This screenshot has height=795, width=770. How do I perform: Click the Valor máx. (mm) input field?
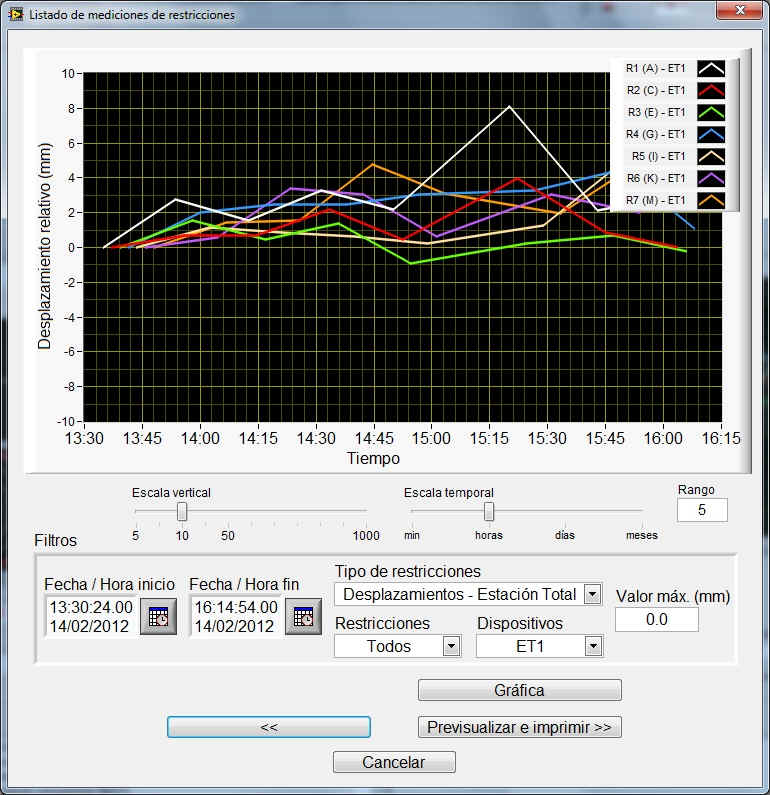[x=657, y=620]
